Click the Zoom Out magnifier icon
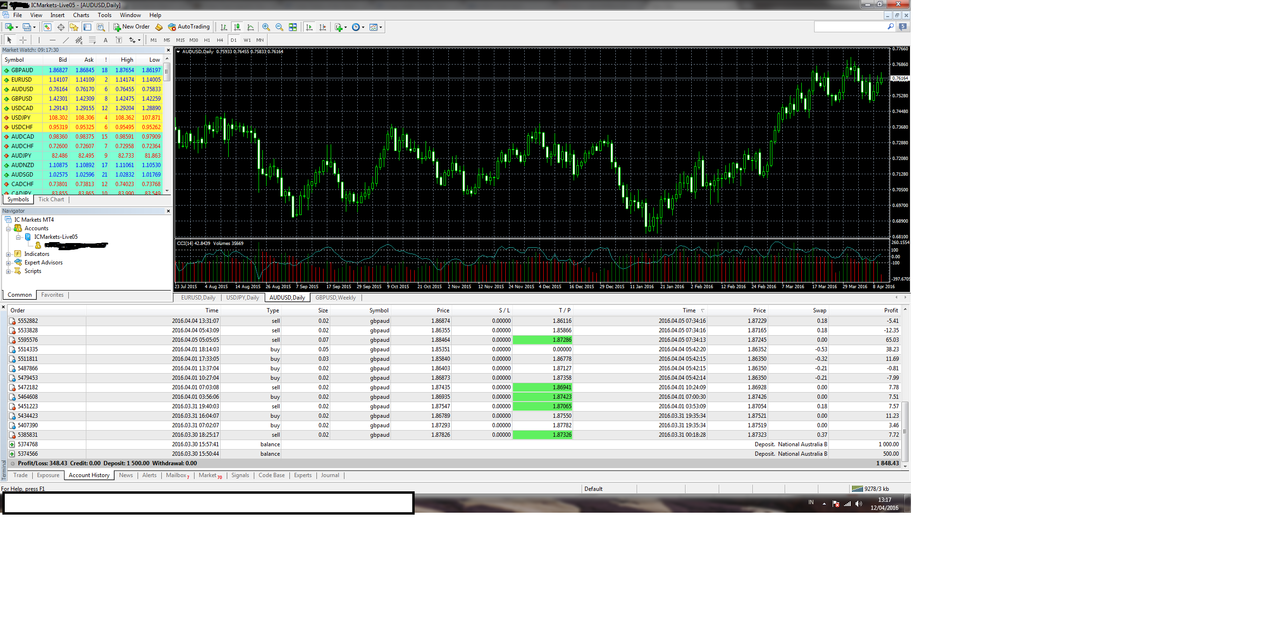Image resolution: width=1280 pixels, height=620 pixels. 279,27
